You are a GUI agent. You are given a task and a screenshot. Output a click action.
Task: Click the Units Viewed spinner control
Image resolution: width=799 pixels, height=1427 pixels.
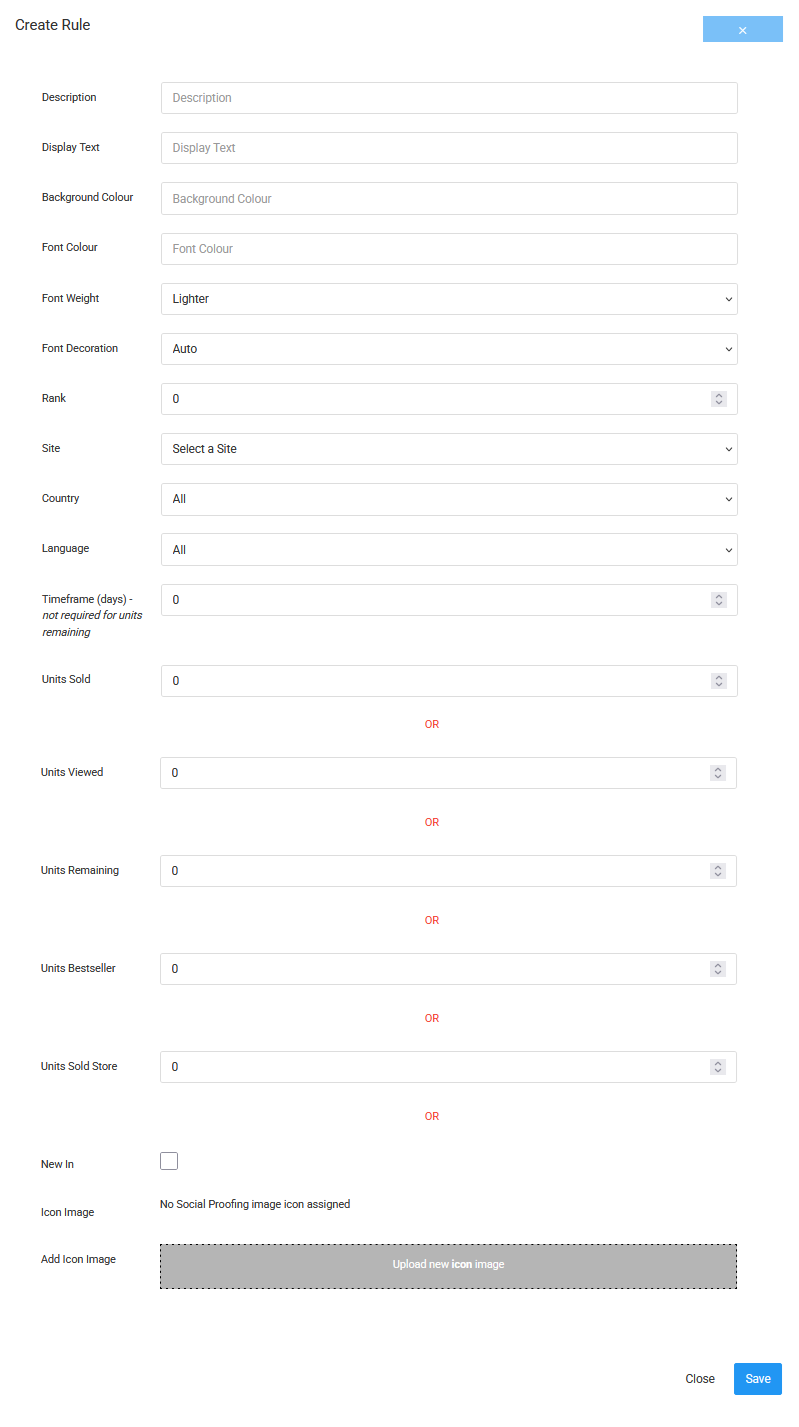coord(717,773)
